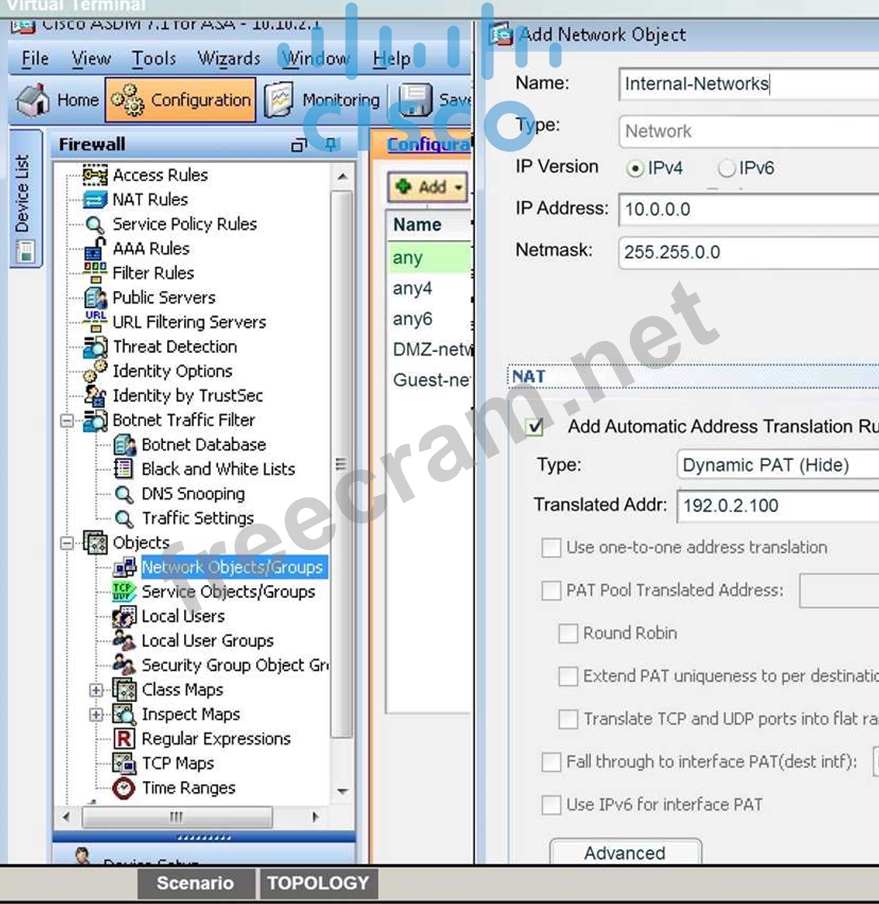879x904 pixels.
Task: Open the Tools menu
Action: 153,59
